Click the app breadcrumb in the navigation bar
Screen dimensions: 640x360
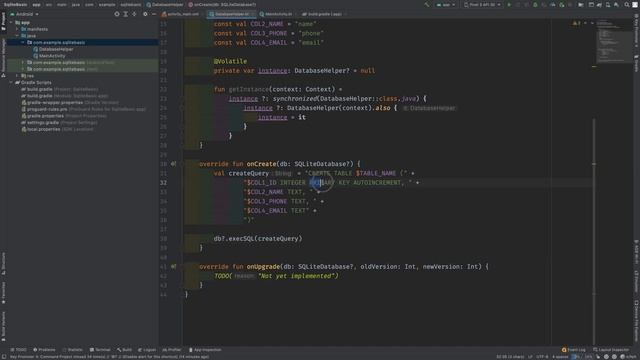pyautogui.click(x=36, y=4)
